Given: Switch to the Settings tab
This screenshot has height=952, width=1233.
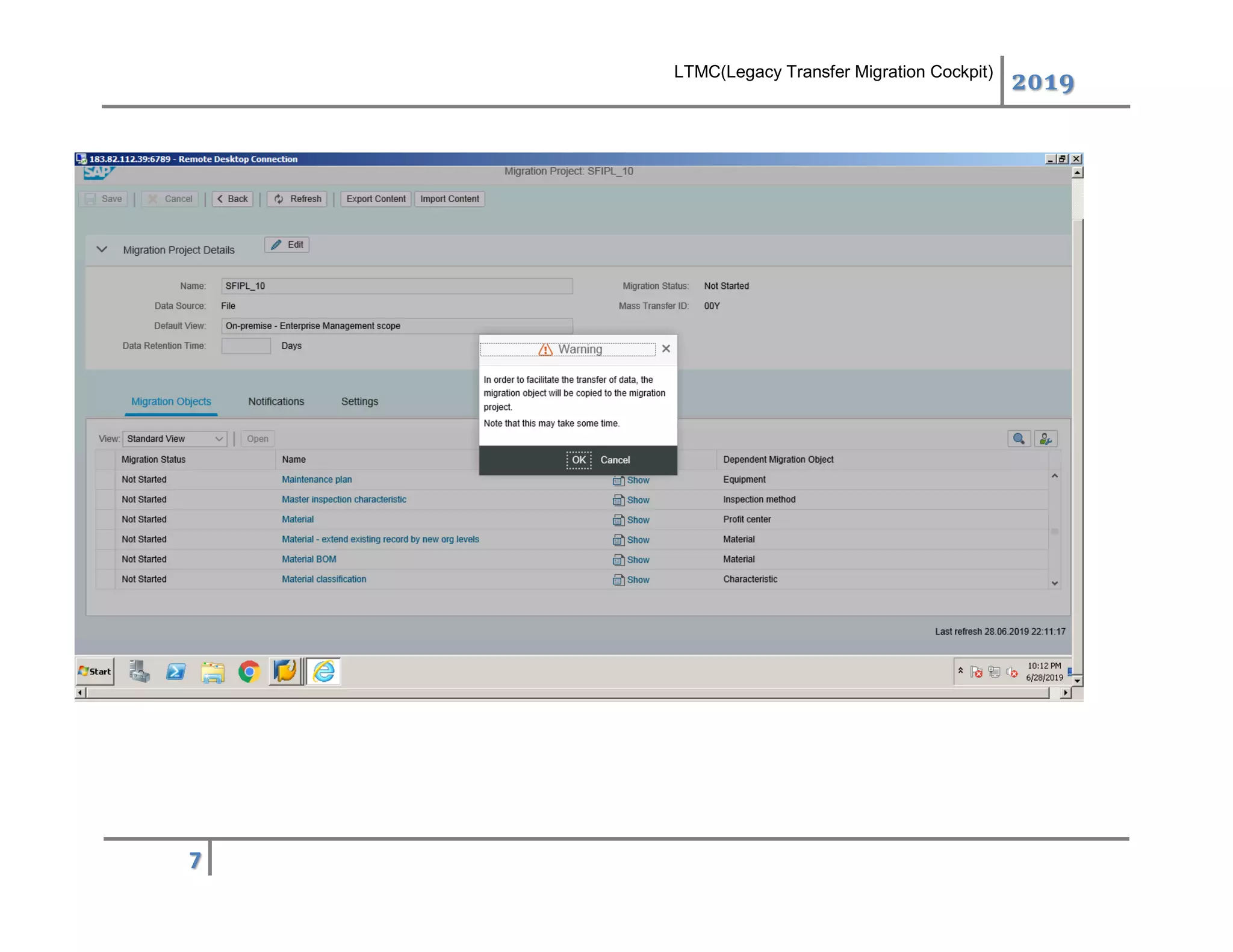Looking at the screenshot, I should 359,401.
